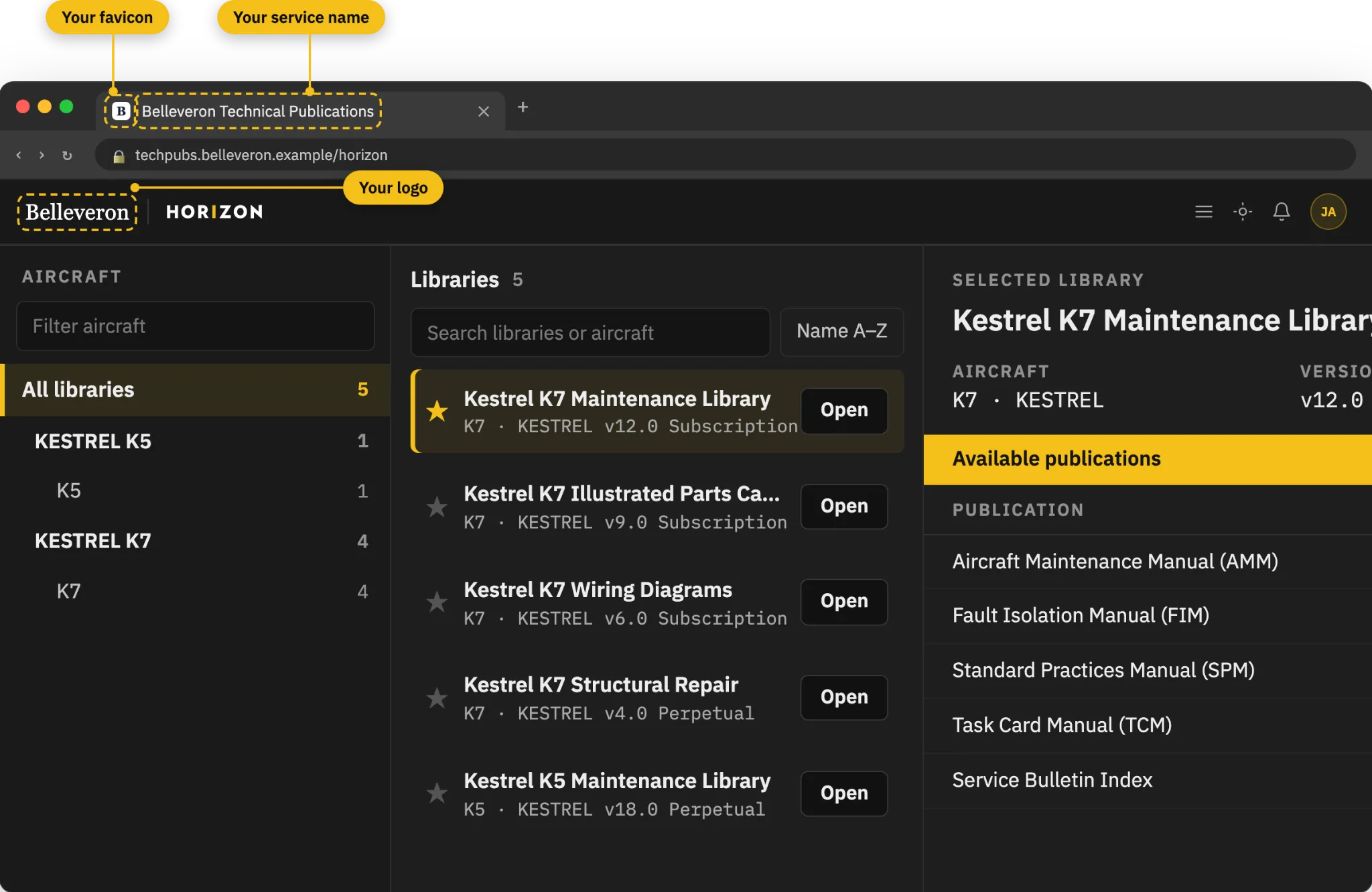The width and height of the screenshot is (1372, 892).
Task: Expand KESTREL K7 aircraft group
Action: coord(195,541)
